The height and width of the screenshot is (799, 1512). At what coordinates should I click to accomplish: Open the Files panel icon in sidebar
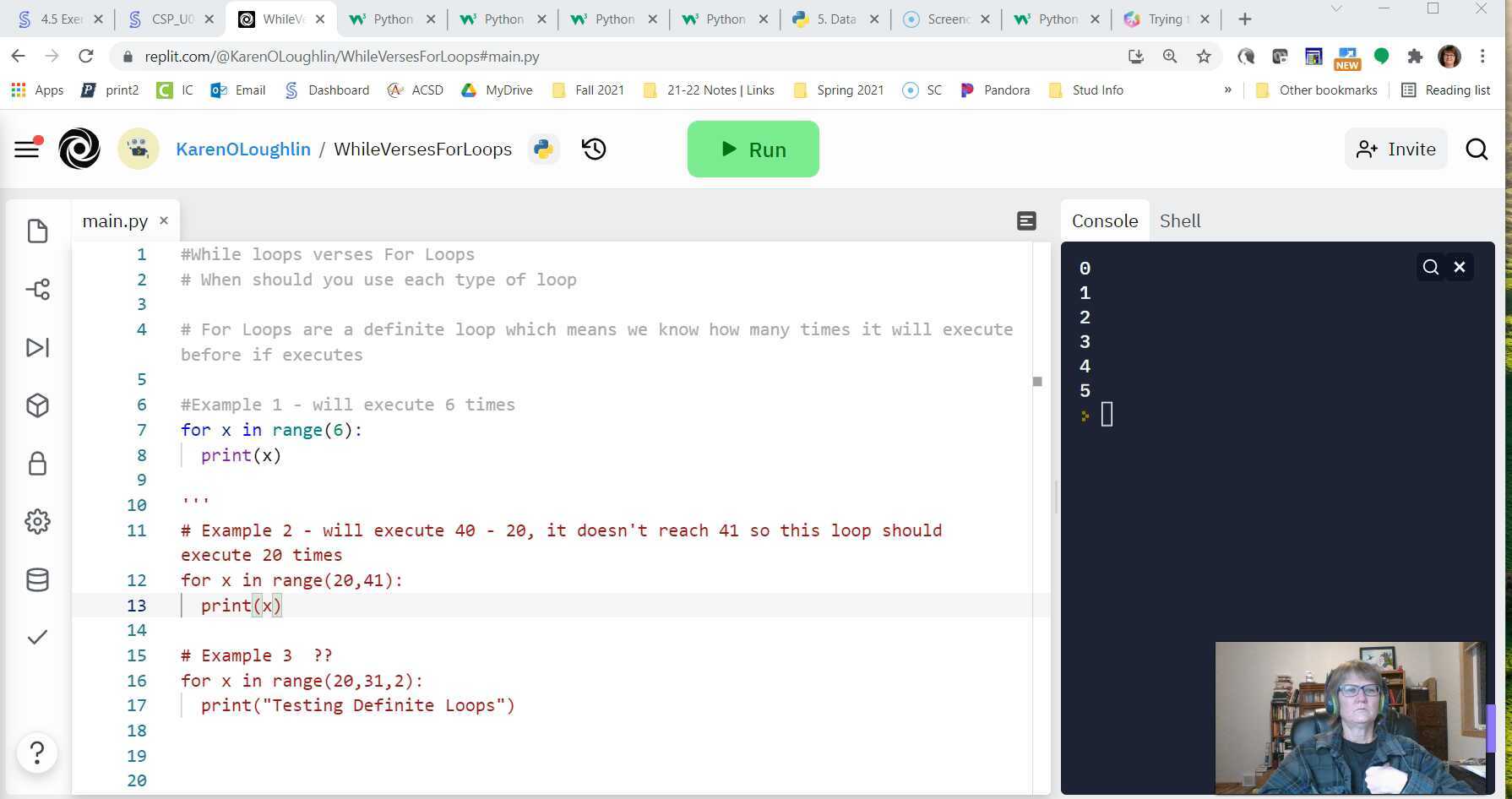click(37, 231)
